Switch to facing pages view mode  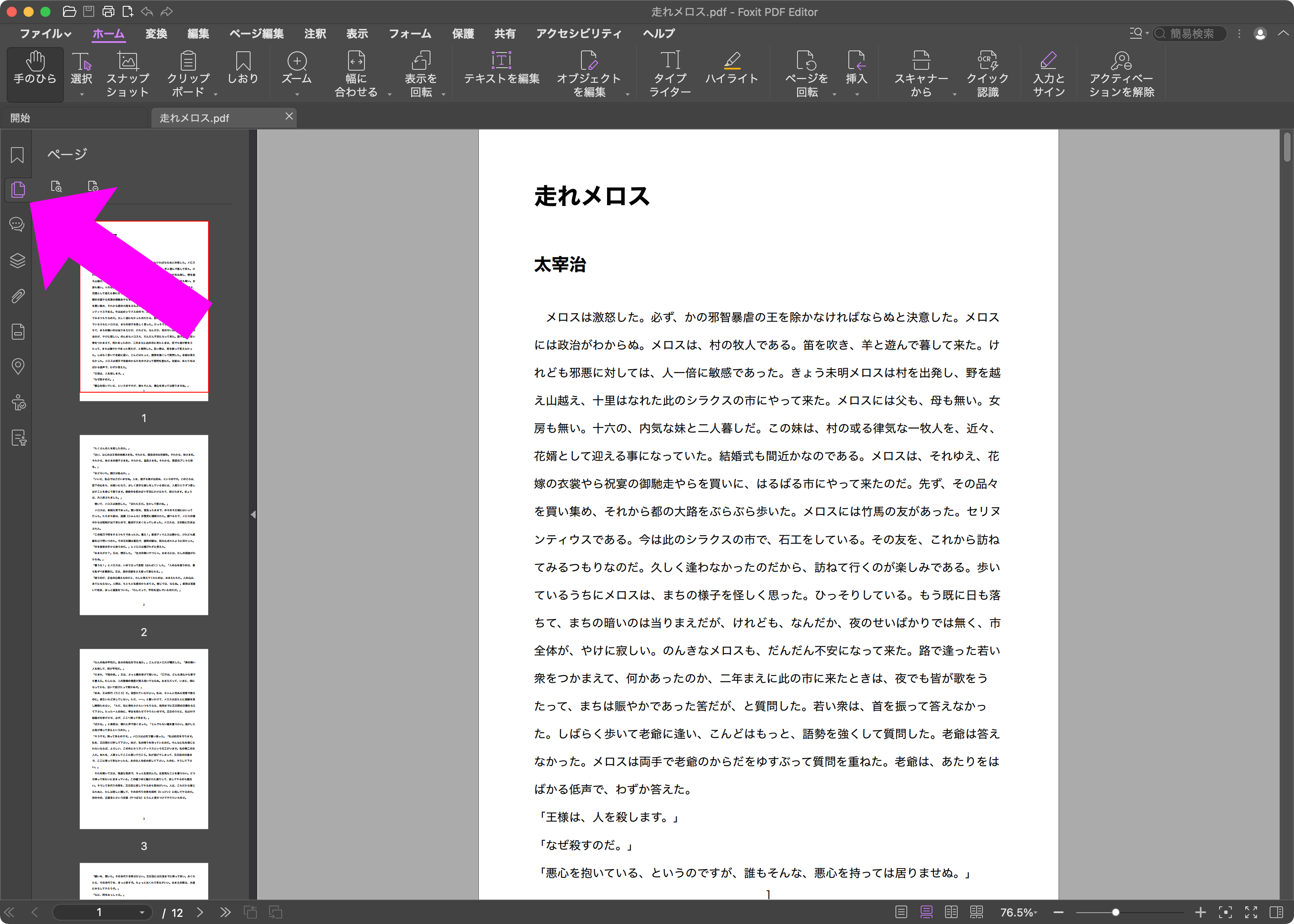coord(951,912)
